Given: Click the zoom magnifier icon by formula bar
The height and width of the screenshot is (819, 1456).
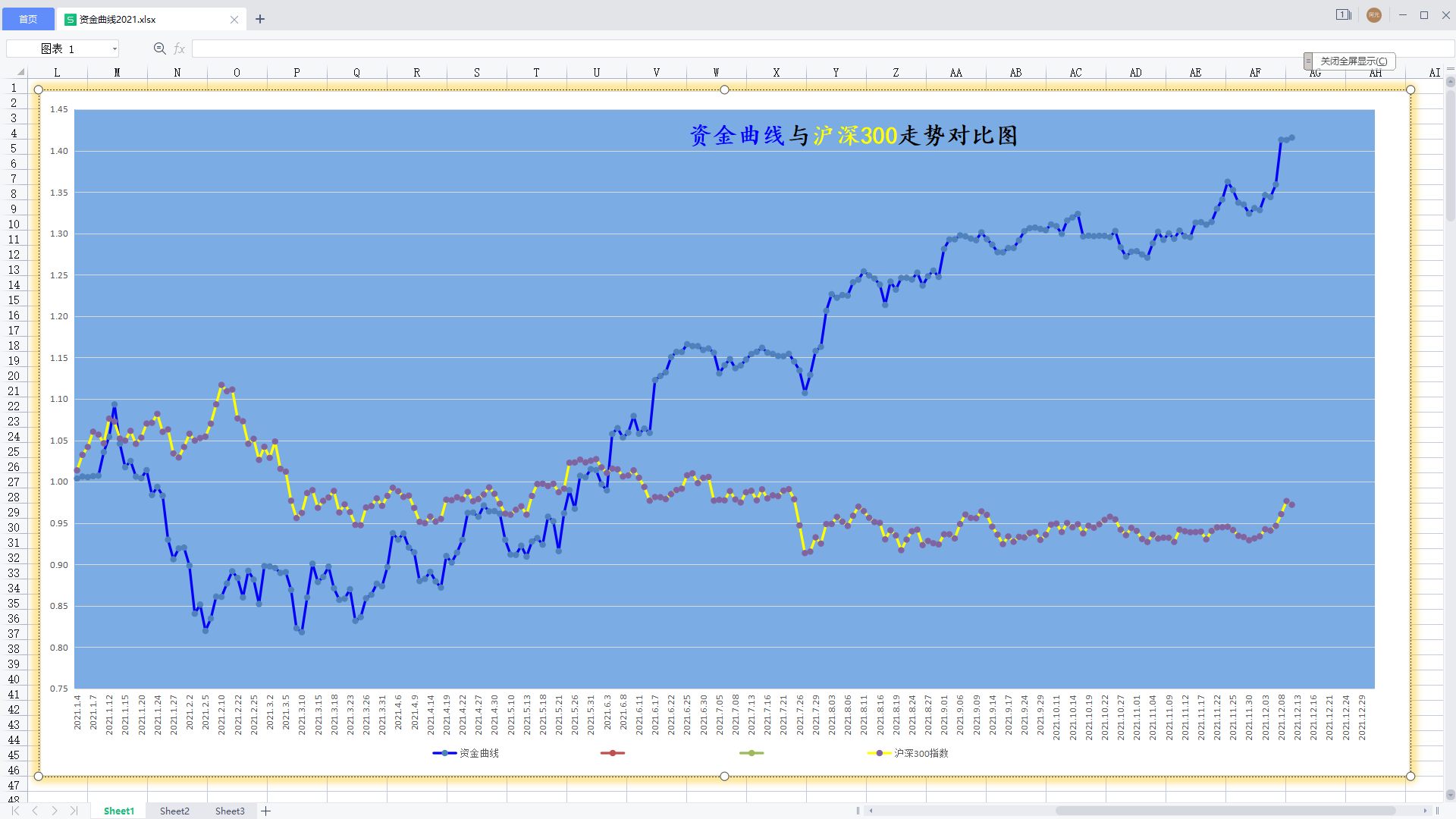Looking at the screenshot, I should 159,49.
